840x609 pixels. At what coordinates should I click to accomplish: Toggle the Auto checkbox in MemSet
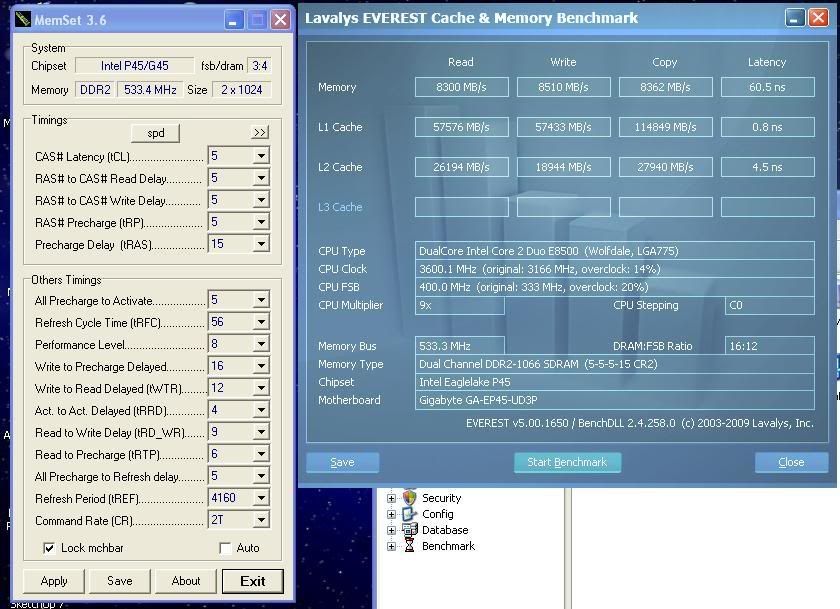(226, 548)
